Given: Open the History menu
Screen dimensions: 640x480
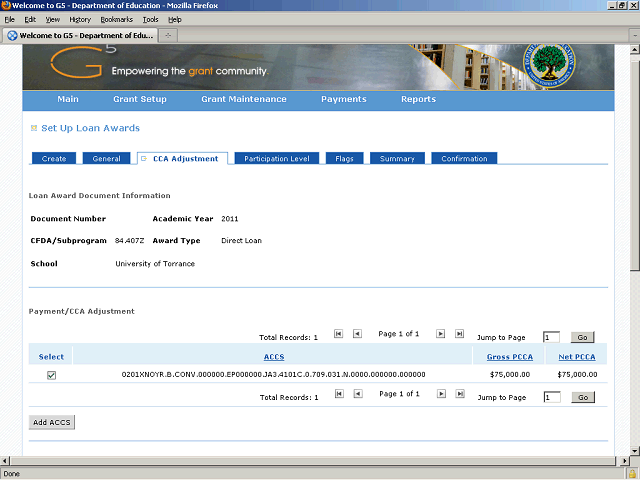Looking at the screenshot, I should 80,20.
